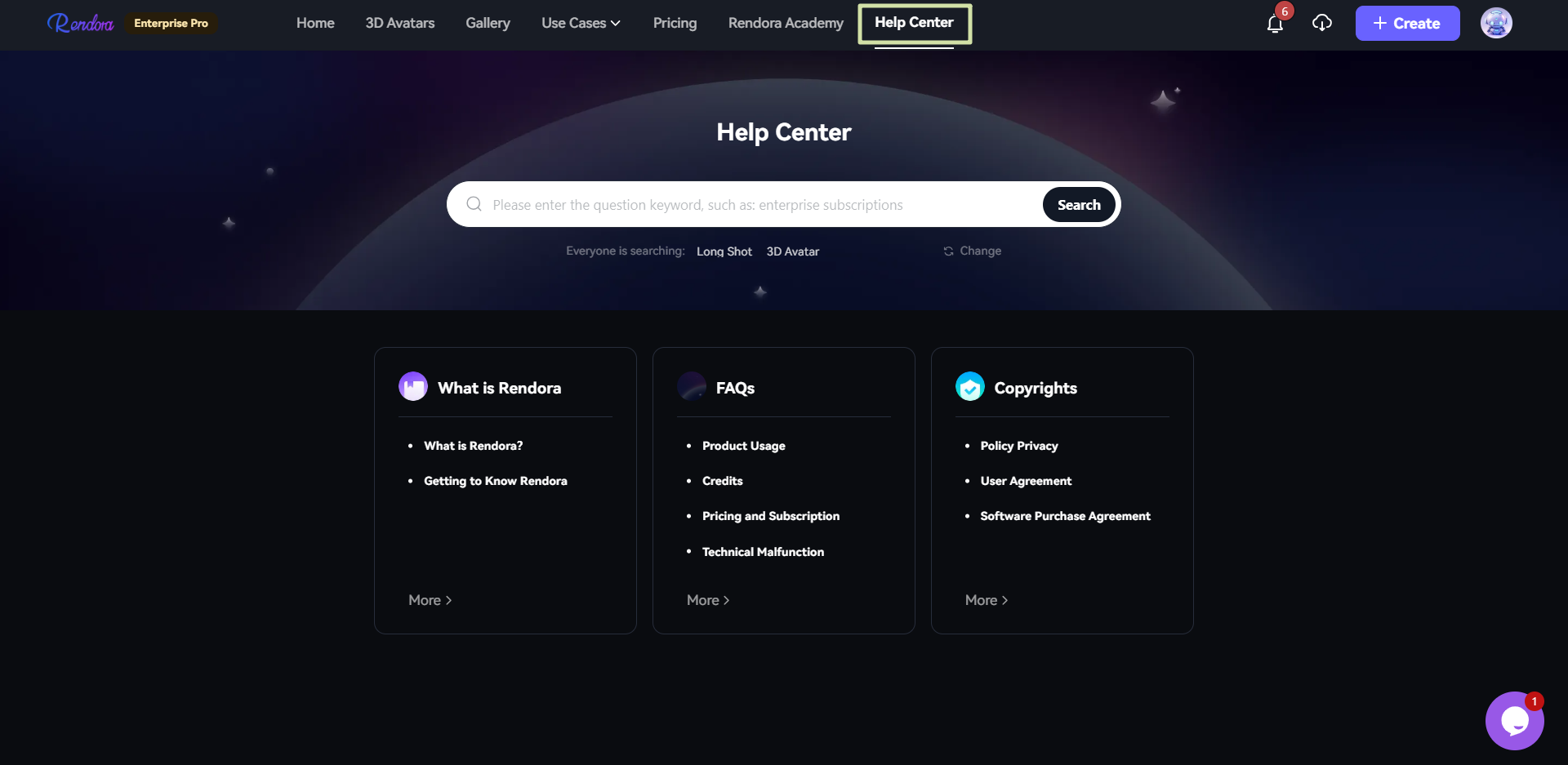Click the Copyrights shield icon
Screen dimensions: 1568x765
coord(970,387)
